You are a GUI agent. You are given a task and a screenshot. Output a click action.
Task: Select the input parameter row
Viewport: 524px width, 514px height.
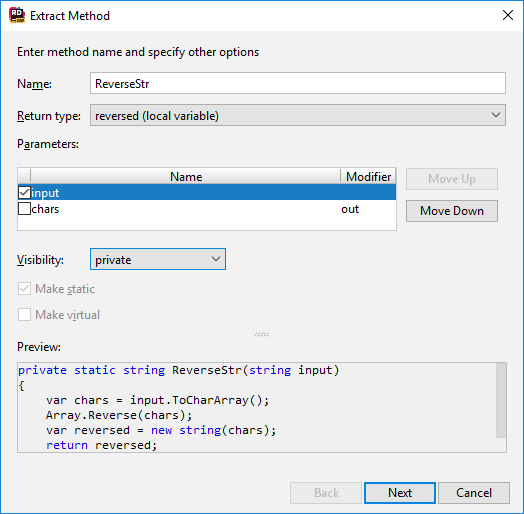pyautogui.click(x=207, y=192)
